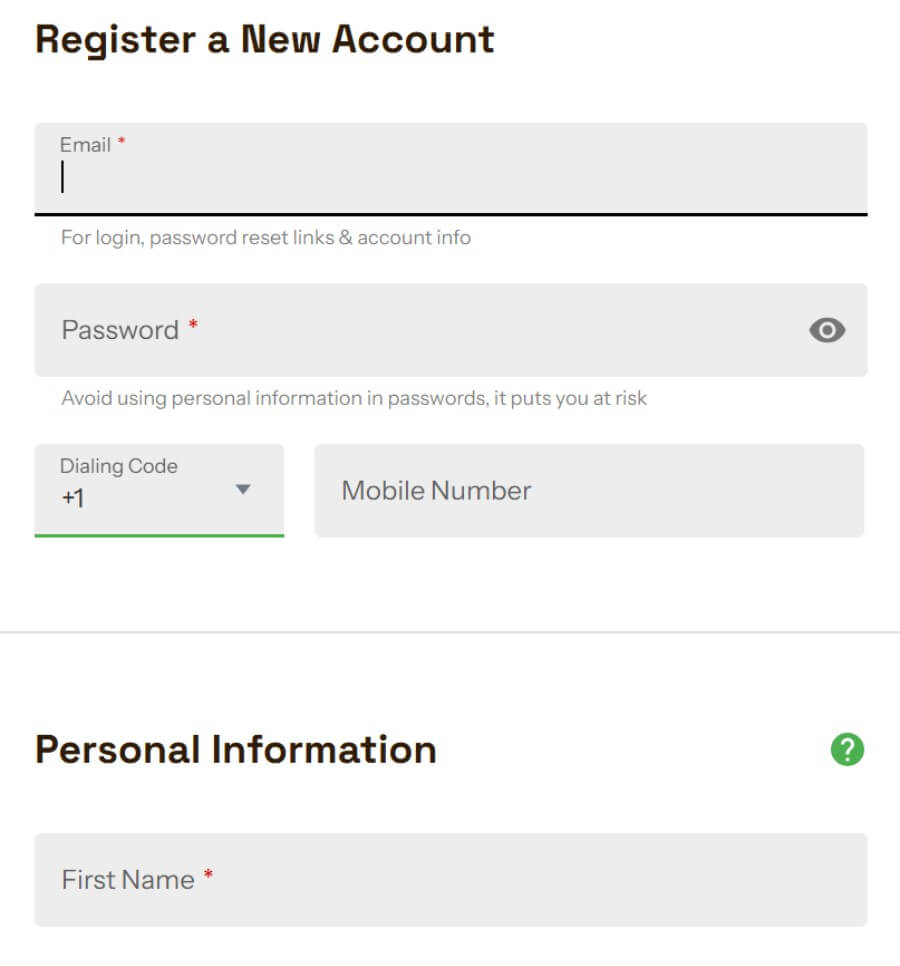Click the red asterisk beside Password
Screen dimensions: 900x966
(193, 324)
